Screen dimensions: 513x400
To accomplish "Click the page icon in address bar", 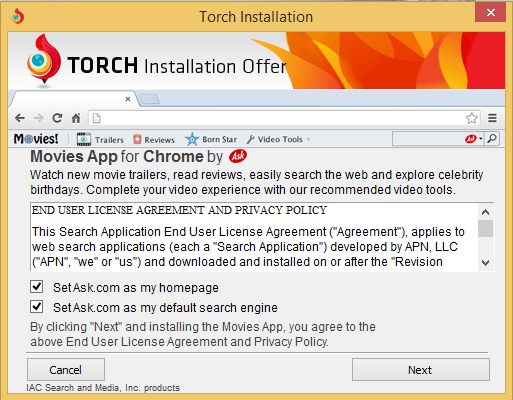I will [x=97, y=118].
